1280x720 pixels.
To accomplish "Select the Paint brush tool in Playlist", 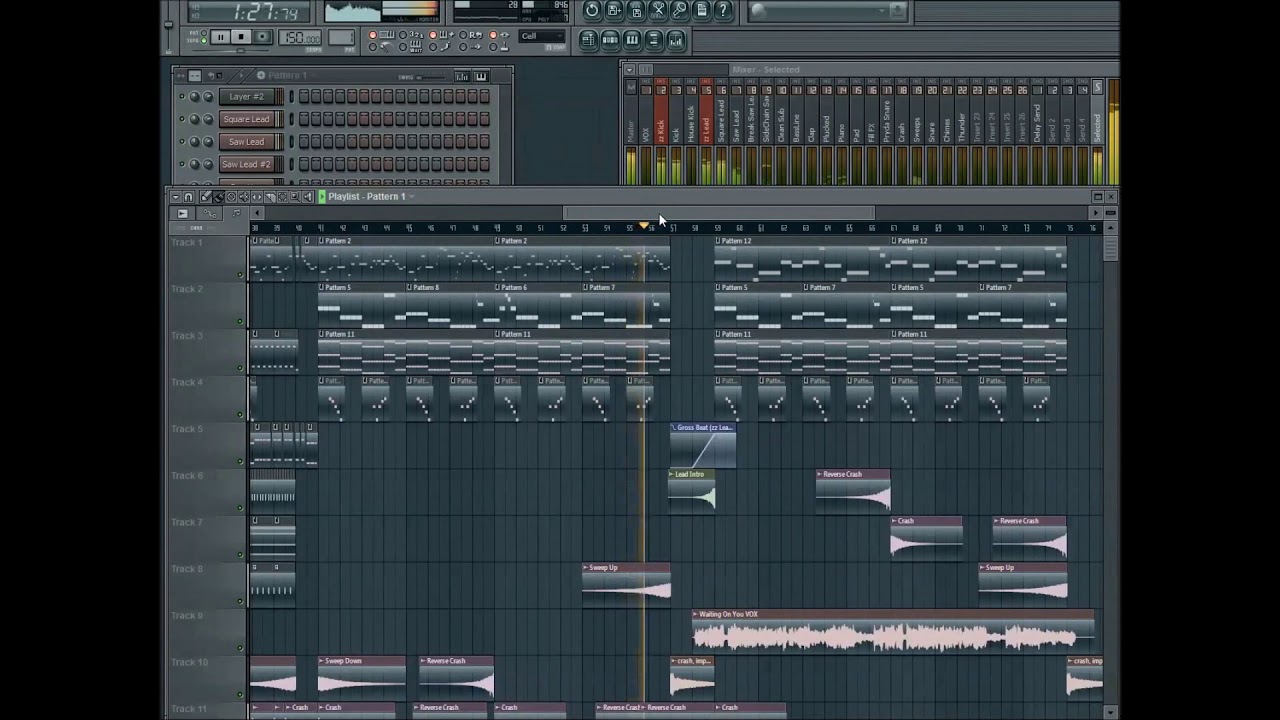I will (x=219, y=197).
